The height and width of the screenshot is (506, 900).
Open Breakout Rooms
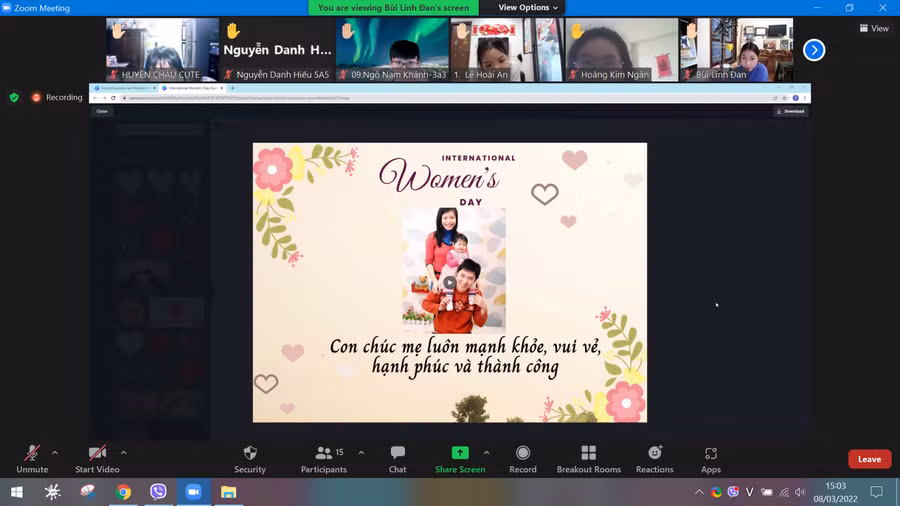coord(588,454)
